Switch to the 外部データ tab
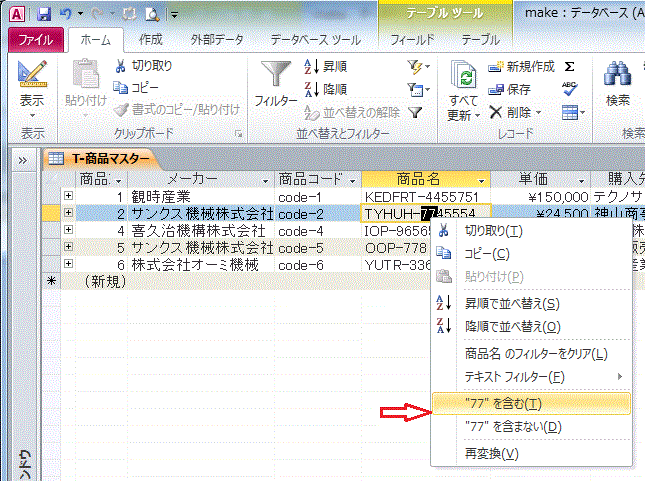645x481 pixels. (217, 40)
